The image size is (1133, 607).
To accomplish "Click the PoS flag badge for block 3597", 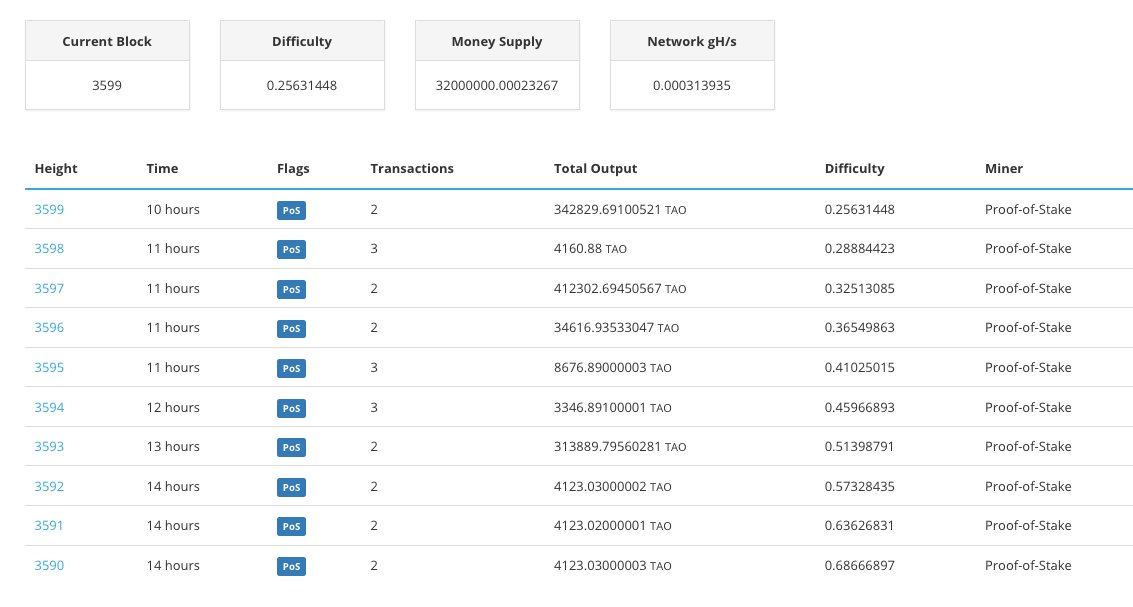I will tap(291, 289).
